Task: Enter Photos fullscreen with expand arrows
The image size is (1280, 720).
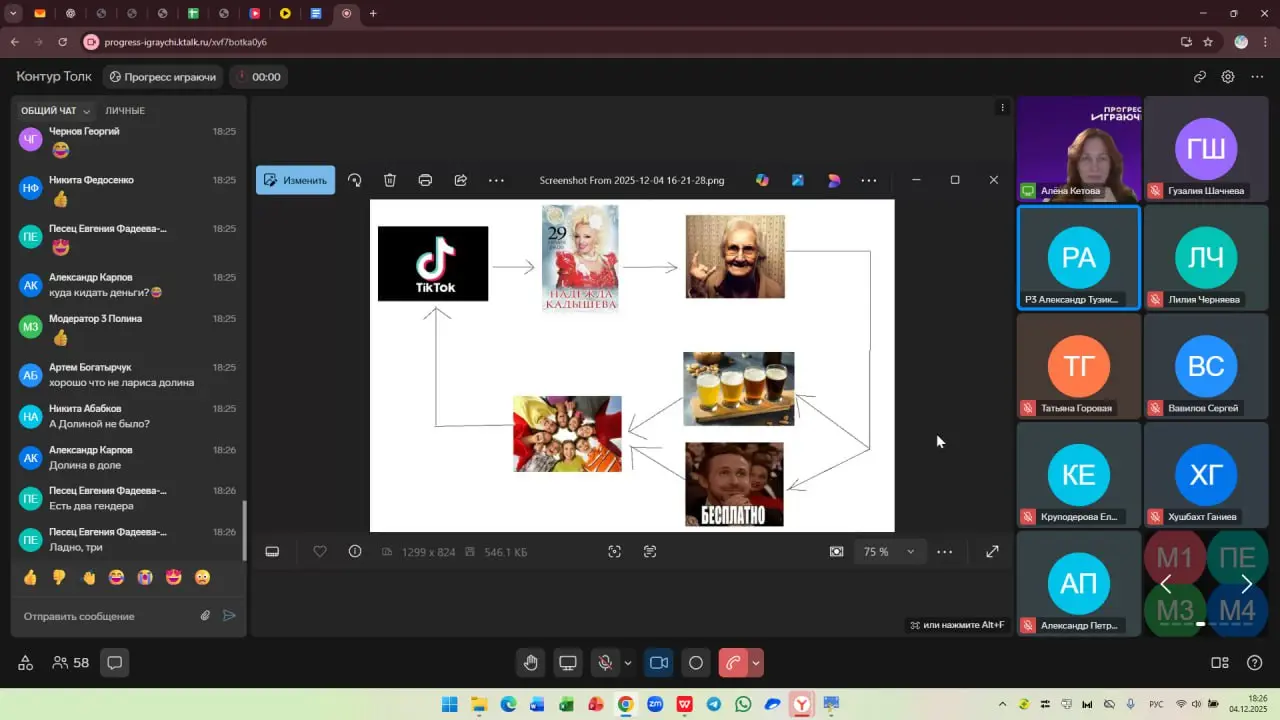Action: (992, 552)
